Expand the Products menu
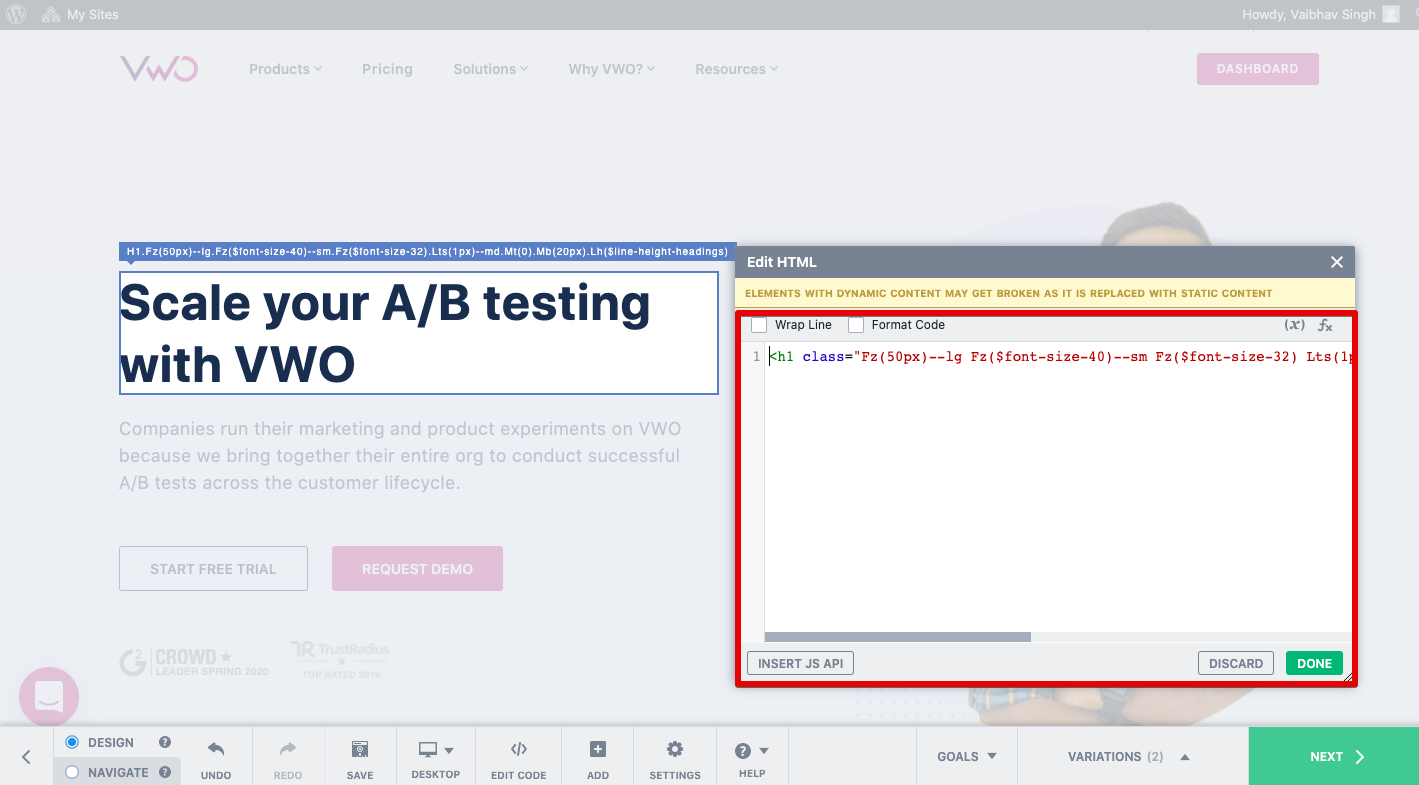Image resolution: width=1419 pixels, height=785 pixels. point(285,69)
